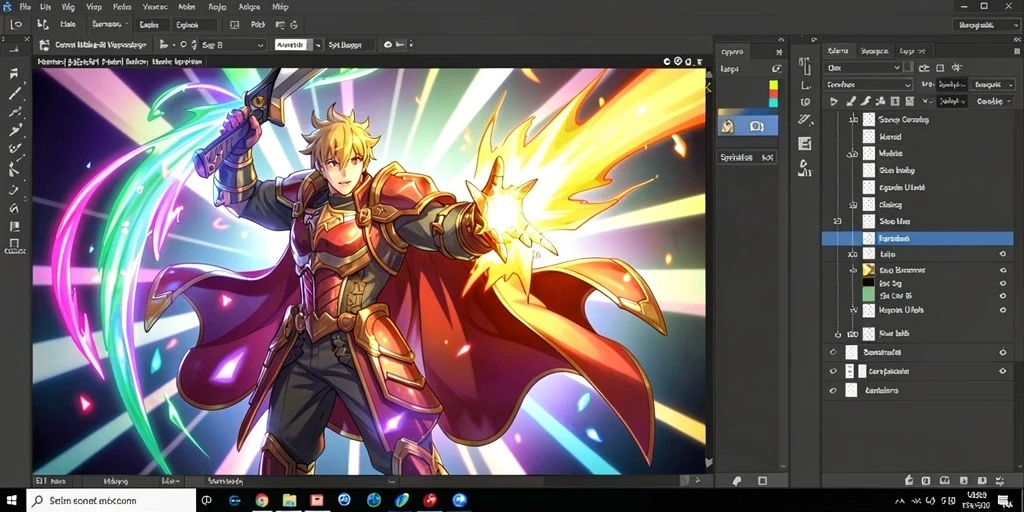Open the 'Sag B' dropdown in options bar
1024x512 pixels.
pyautogui.click(x=231, y=45)
